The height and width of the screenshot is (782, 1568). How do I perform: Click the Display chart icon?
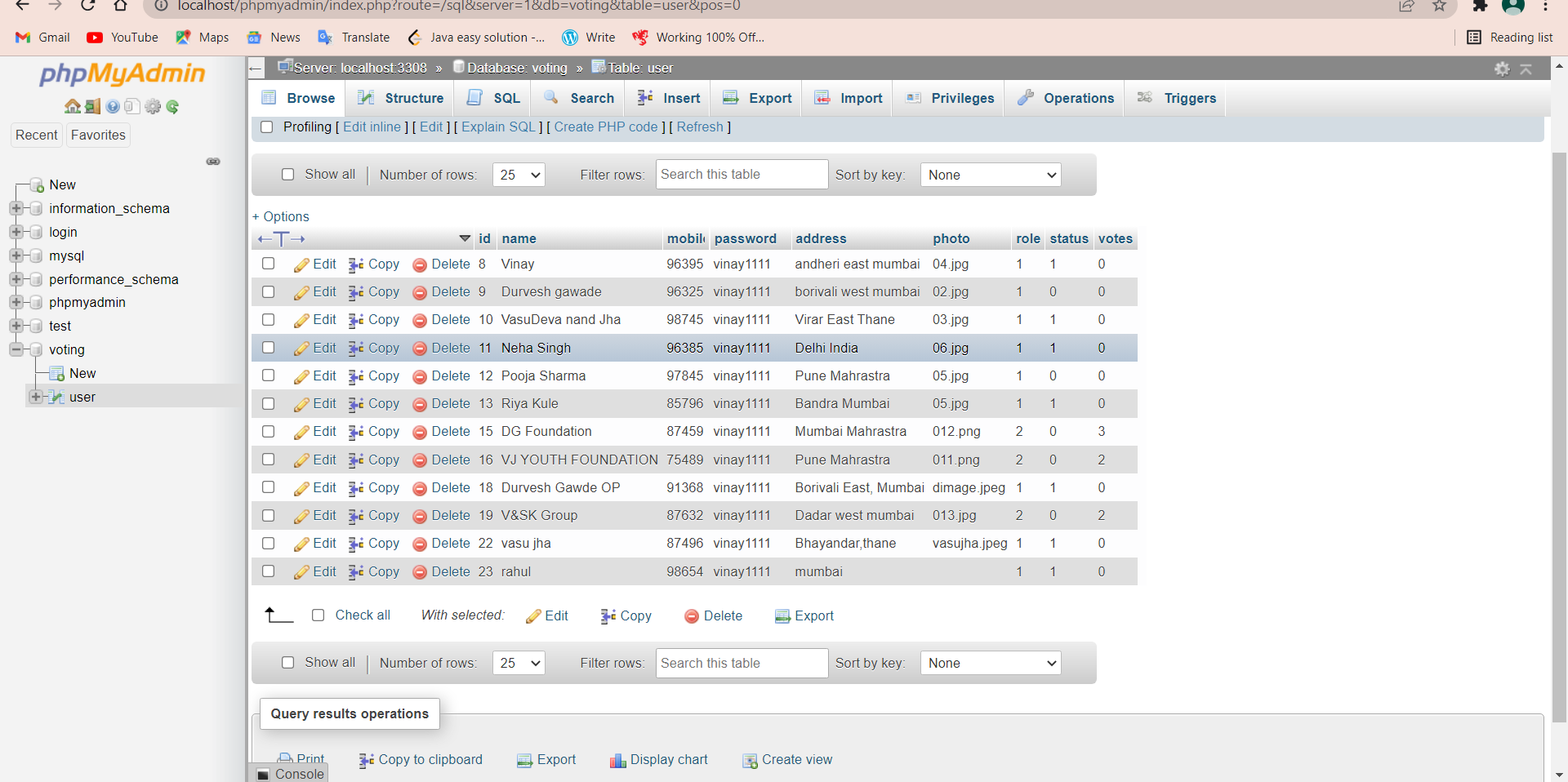(617, 760)
